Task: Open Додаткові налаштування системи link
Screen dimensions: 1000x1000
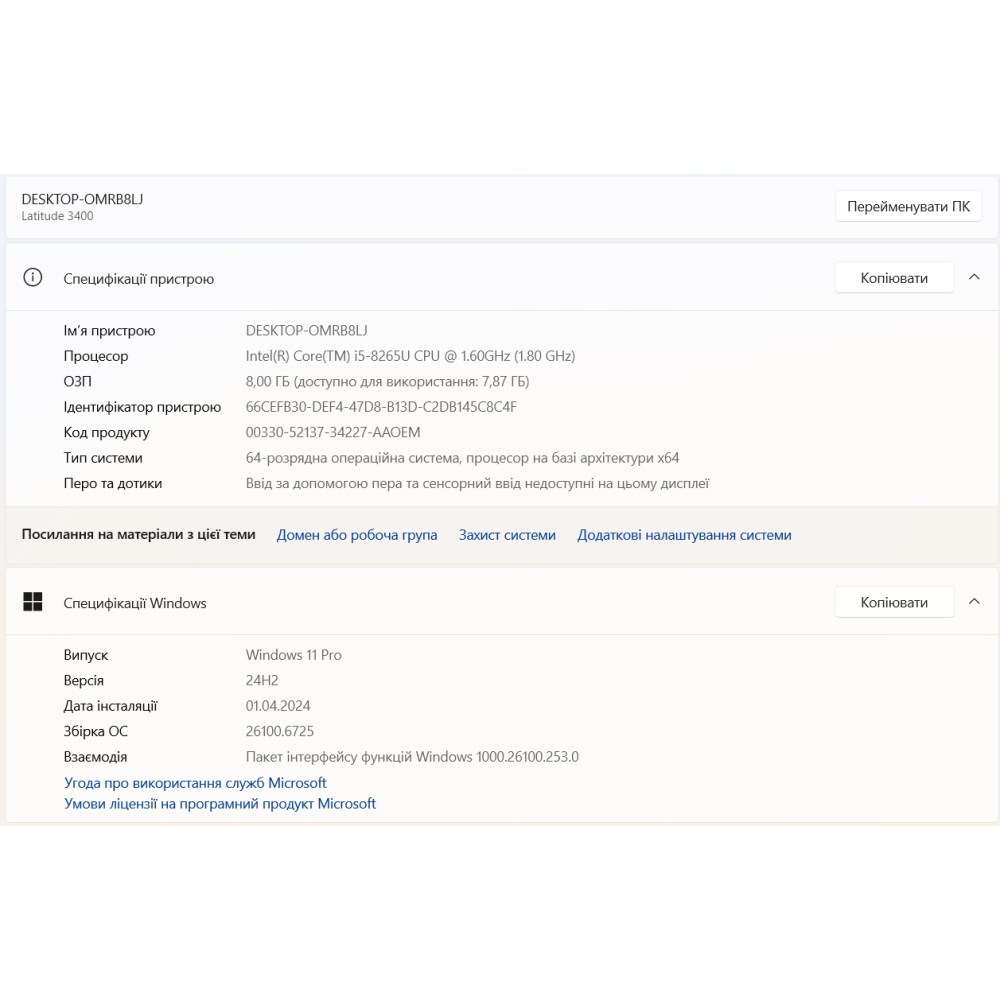Action: click(684, 535)
